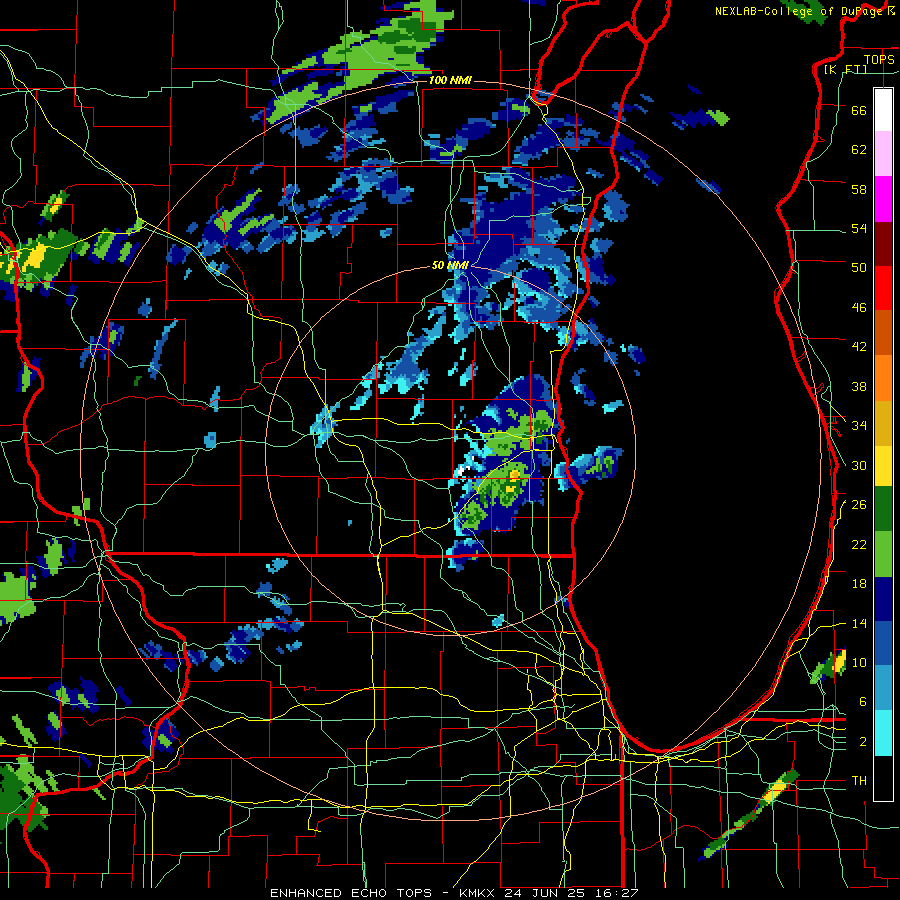Choose the dark orange legend band
This screenshot has height=900, width=900.
pyautogui.click(x=883, y=332)
